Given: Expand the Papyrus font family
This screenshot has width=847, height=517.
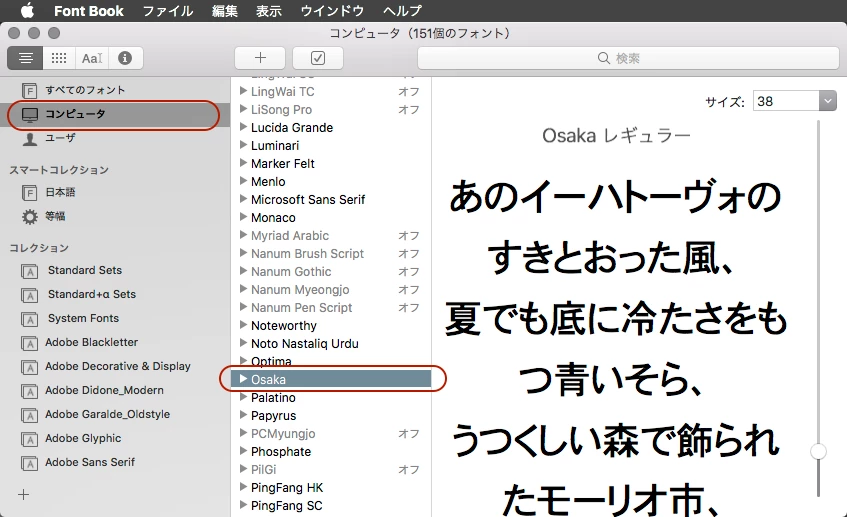Looking at the screenshot, I should 243,415.
